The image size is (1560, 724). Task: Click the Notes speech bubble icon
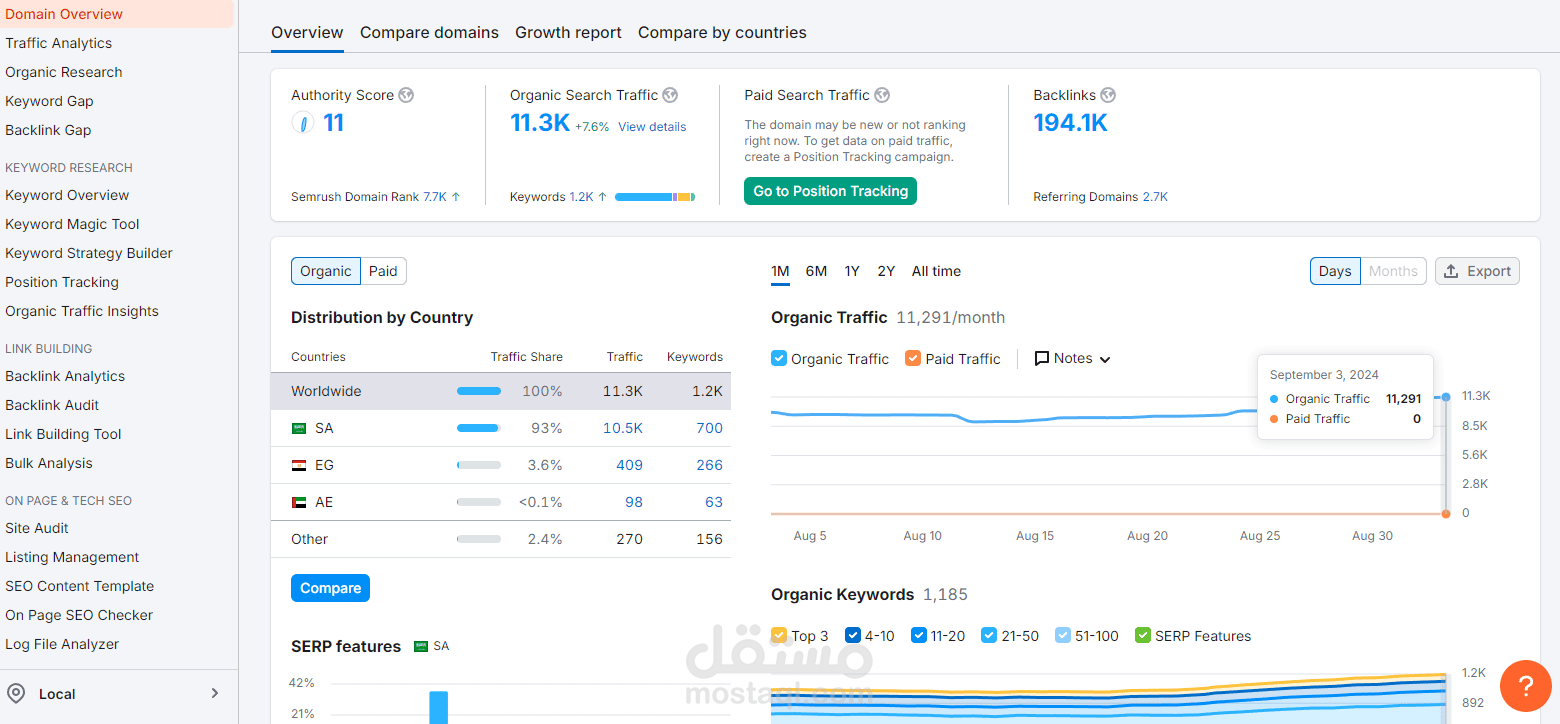(x=1042, y=358)
